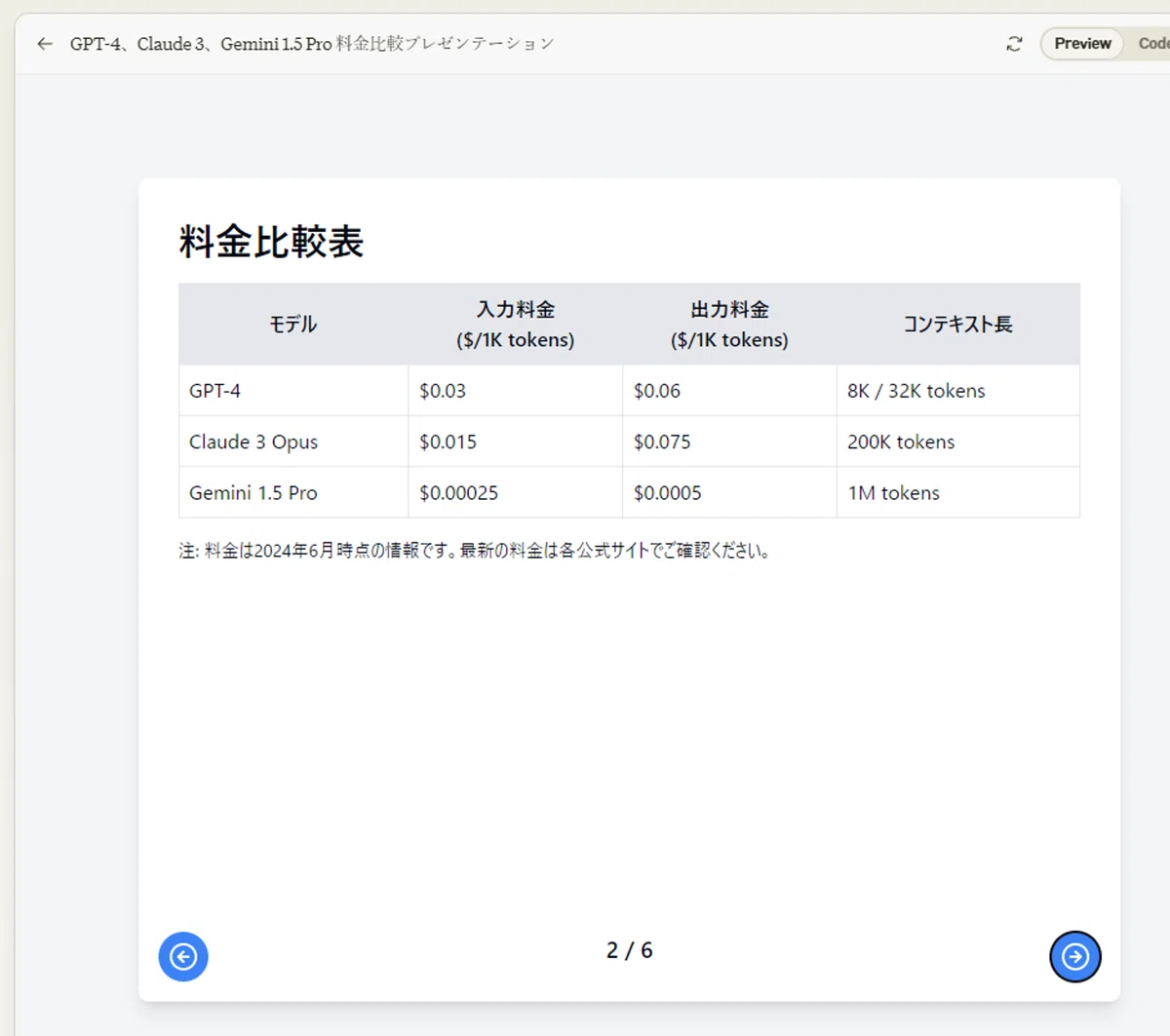
Task: Switch to the Code tab
Action: point(1152,44)
